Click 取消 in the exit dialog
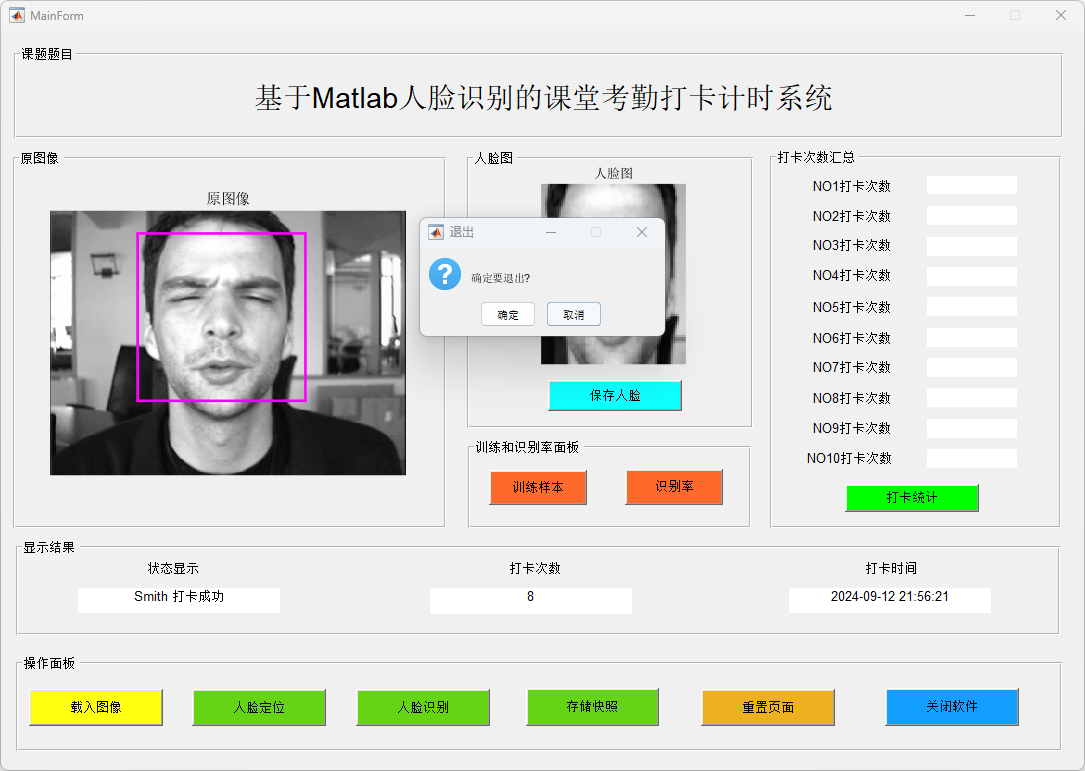 tap(574, 314)
